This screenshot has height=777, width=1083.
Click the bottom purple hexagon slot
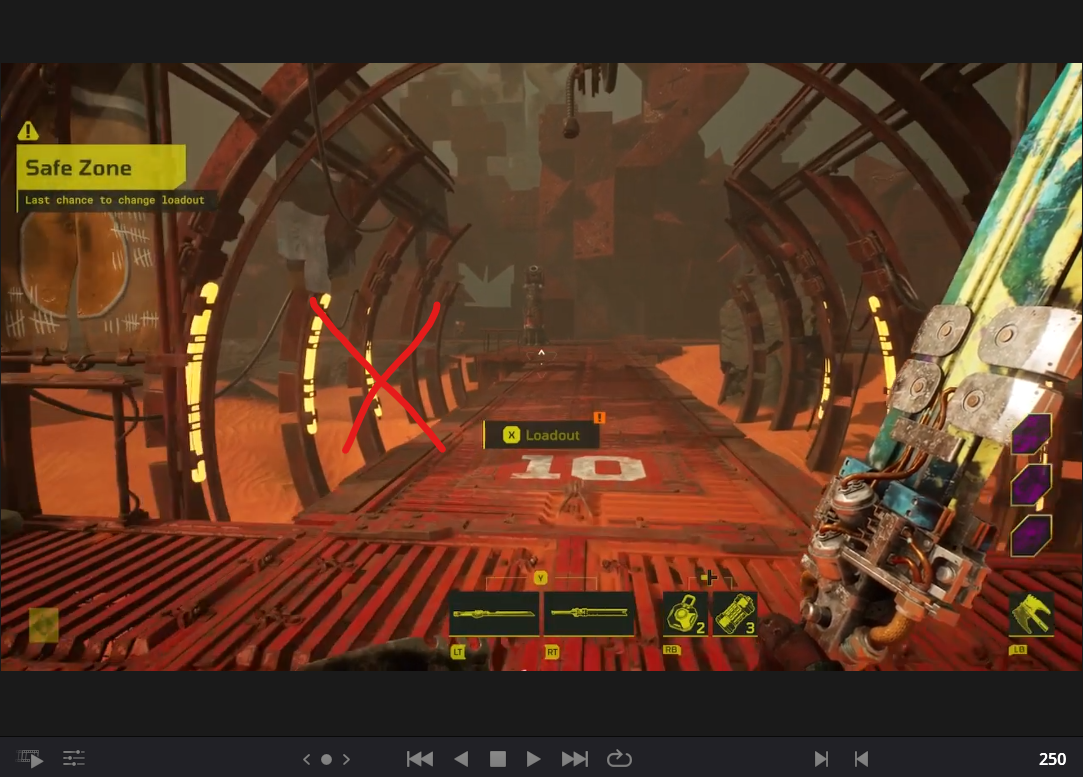tap(1031, 535)
